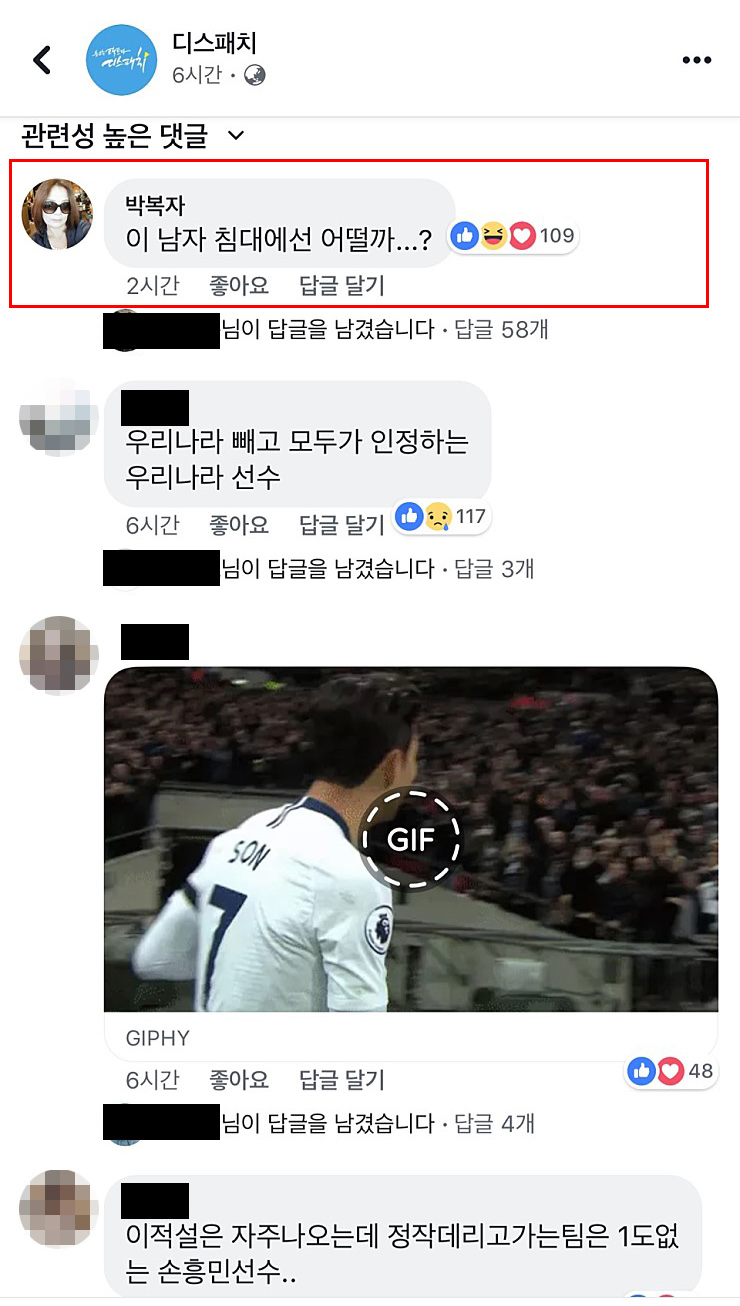
Task: Open the 디스패치 page profile picture
Action: click(x=121, y=60)
